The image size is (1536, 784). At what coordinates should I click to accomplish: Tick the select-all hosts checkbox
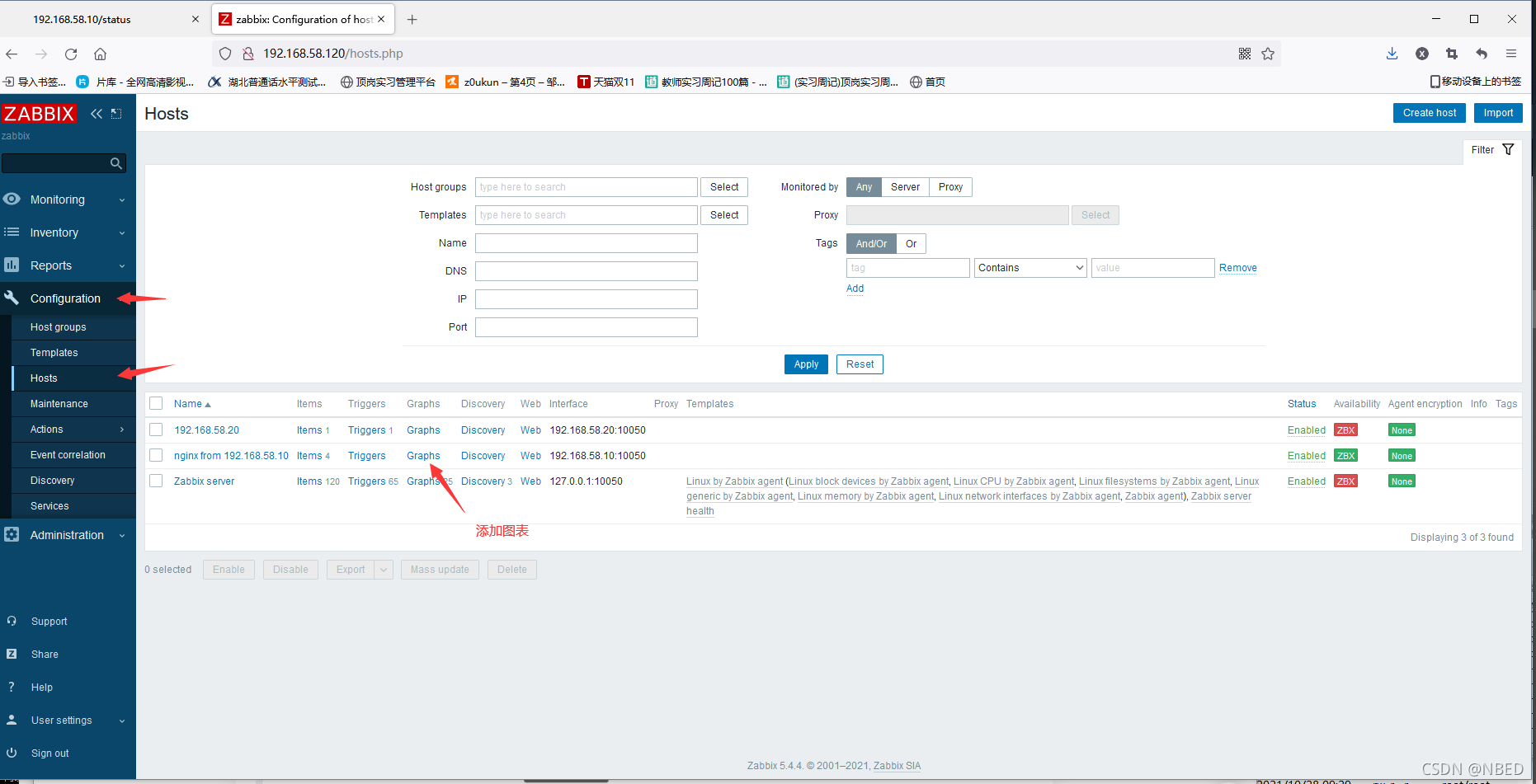pyautogui.click(x=156, y=403)
